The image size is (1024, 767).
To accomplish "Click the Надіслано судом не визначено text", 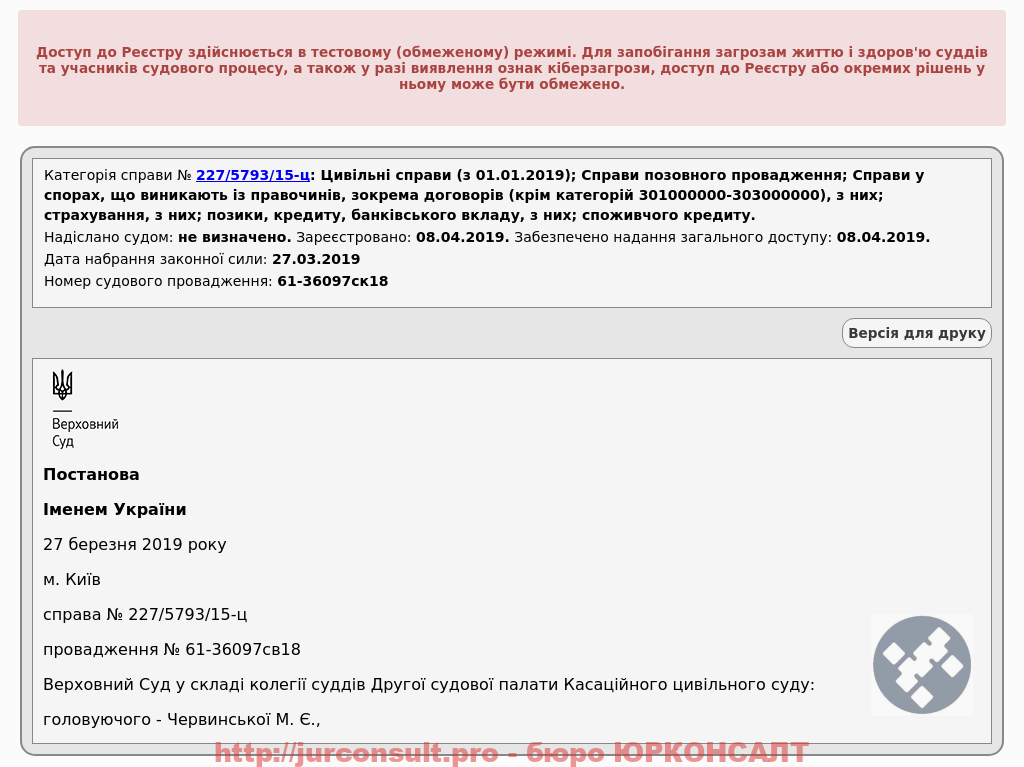I will point(168,237).
